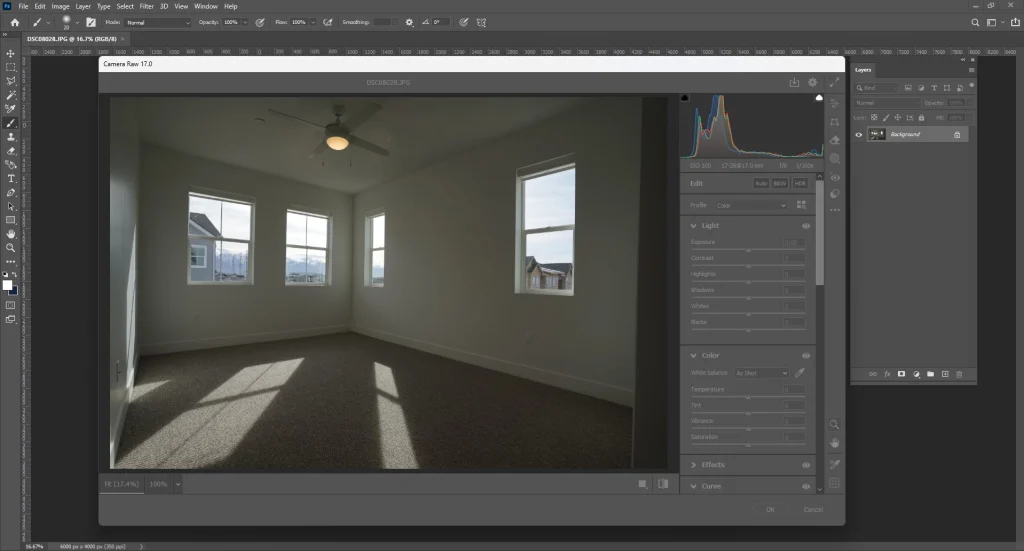Open Camera Raw settings gear
1024x551 pixels.
coord(813,83)
